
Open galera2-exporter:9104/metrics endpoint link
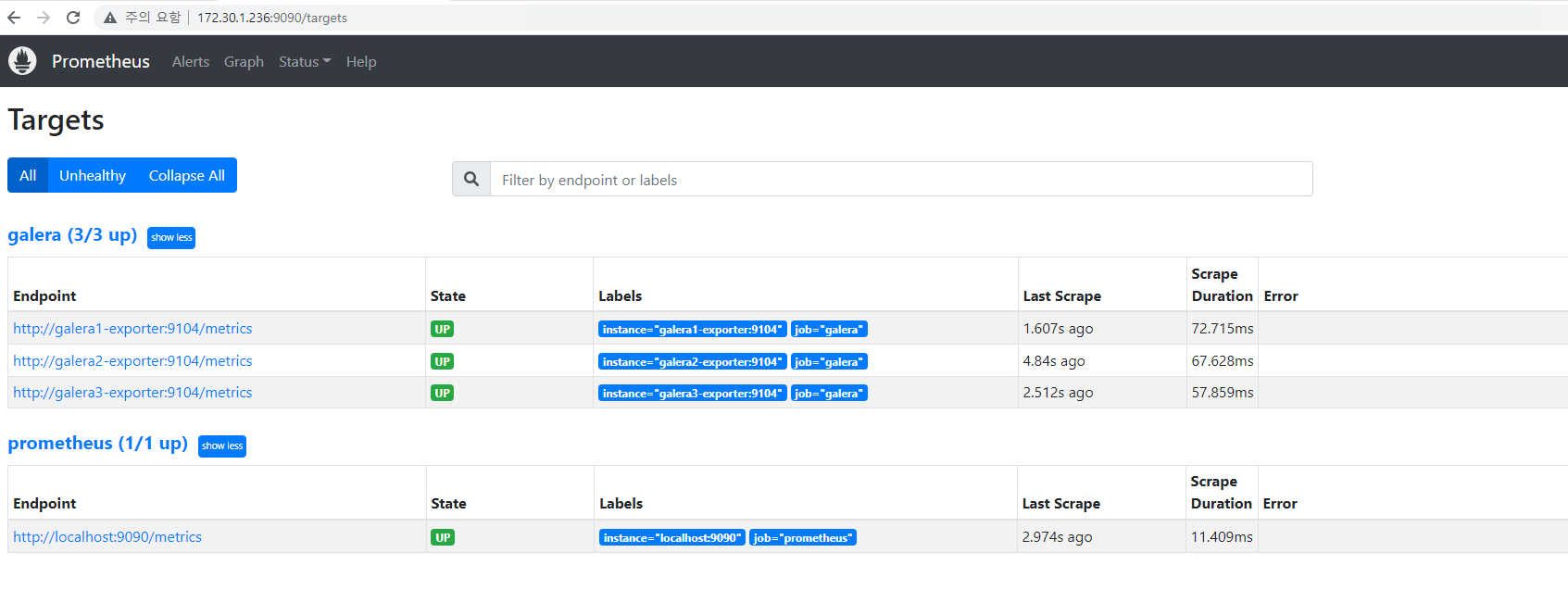pyautogui.click(x=132, y=361)
